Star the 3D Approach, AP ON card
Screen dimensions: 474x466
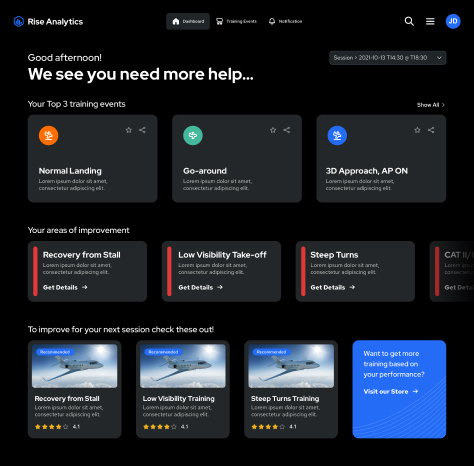coord(417,130)
